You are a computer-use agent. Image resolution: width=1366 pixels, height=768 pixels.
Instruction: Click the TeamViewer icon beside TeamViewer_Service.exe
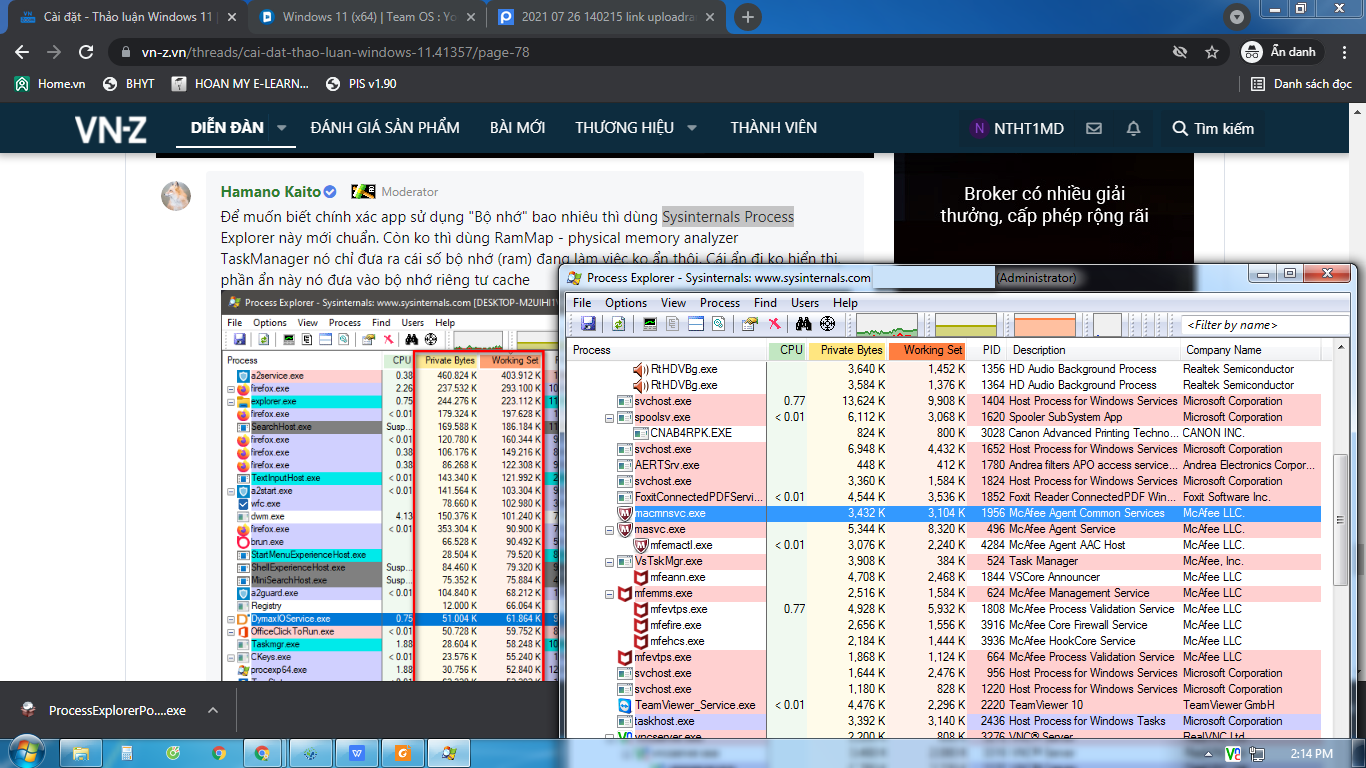[626, 705]
